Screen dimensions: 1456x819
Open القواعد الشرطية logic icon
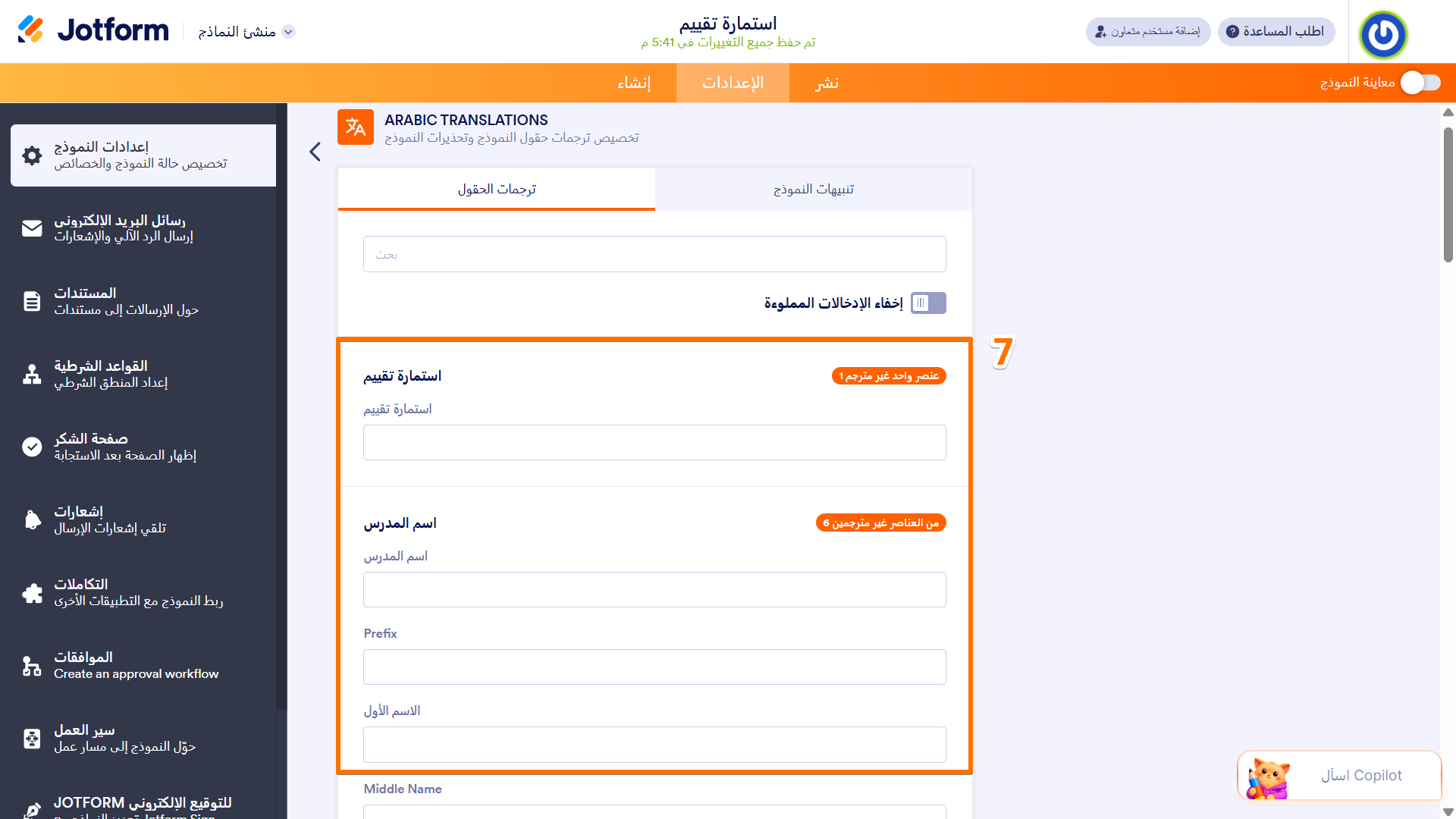coord(32,374)
